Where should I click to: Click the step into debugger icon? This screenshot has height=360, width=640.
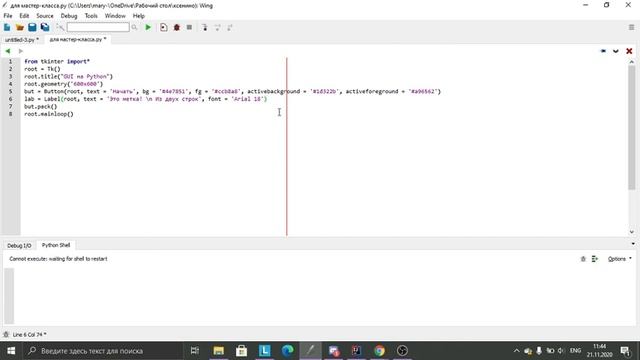point(204,27)
